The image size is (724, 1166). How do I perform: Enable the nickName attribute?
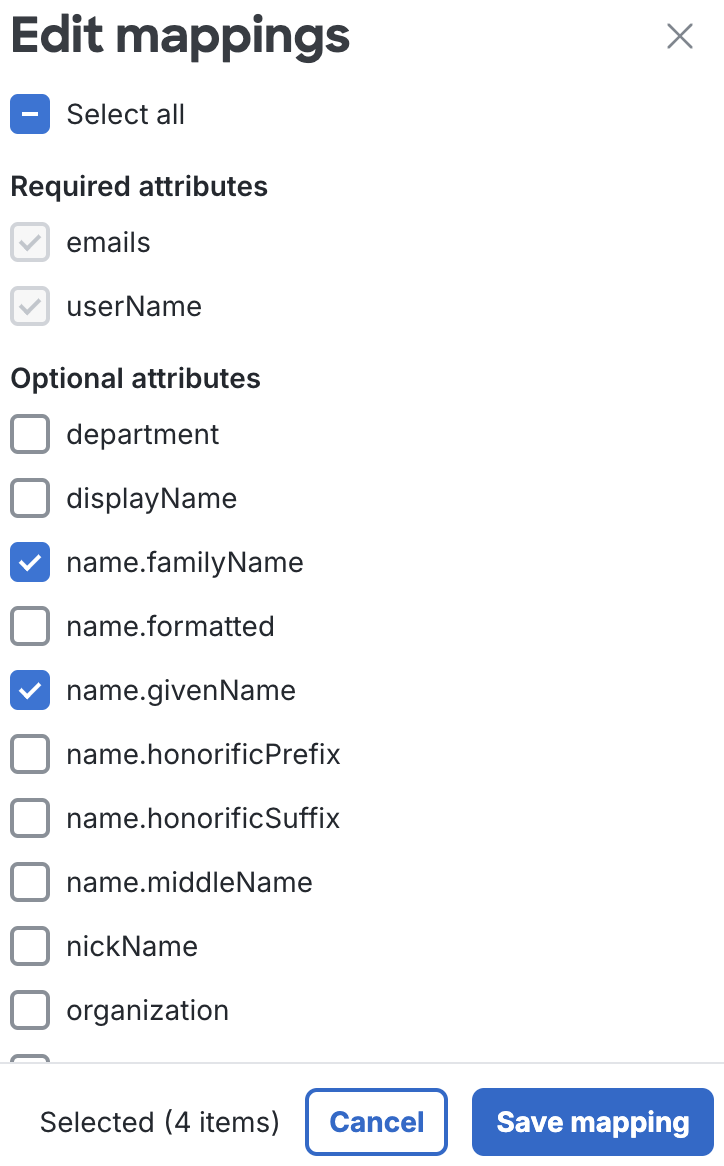tap(30, 946)
